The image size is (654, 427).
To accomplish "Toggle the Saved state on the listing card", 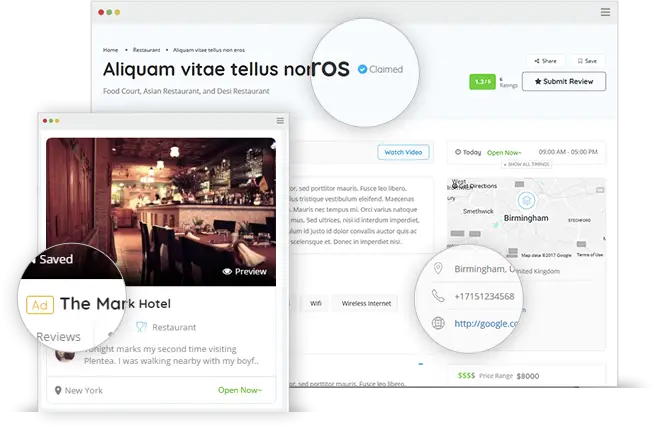I will (52, 259).
